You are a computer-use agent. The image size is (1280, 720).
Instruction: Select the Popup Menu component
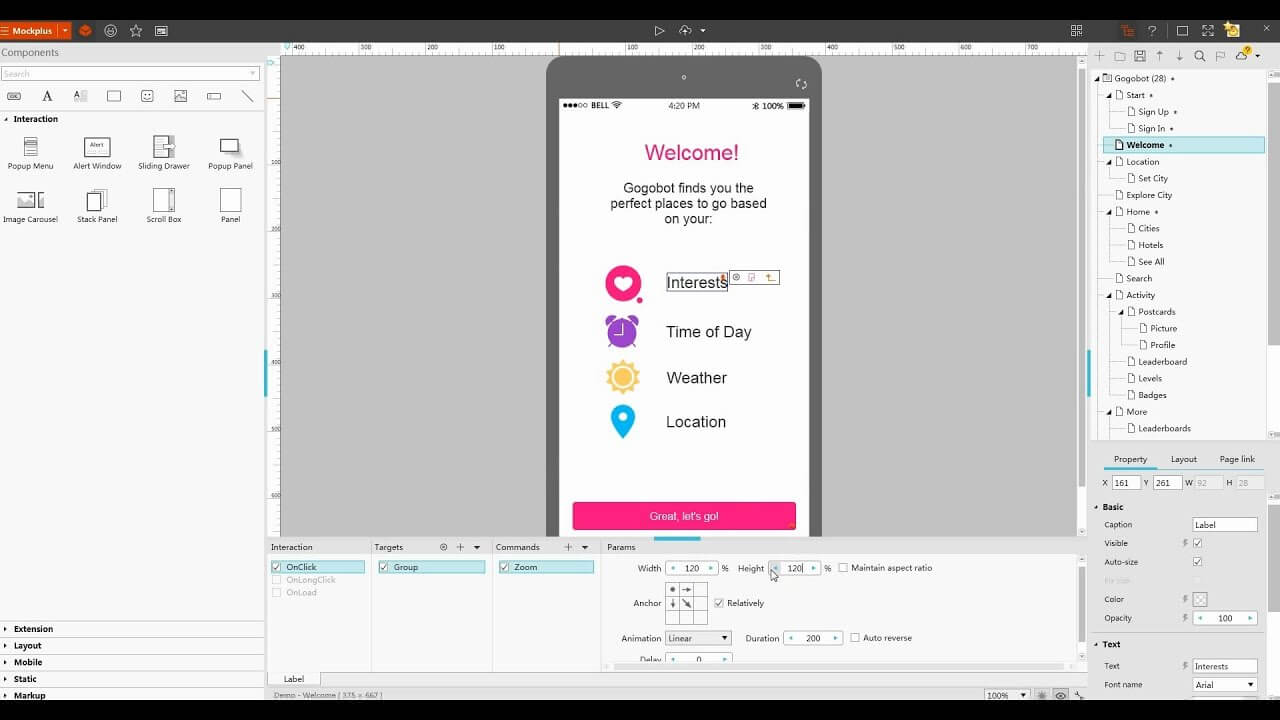[x=30, y=153]
